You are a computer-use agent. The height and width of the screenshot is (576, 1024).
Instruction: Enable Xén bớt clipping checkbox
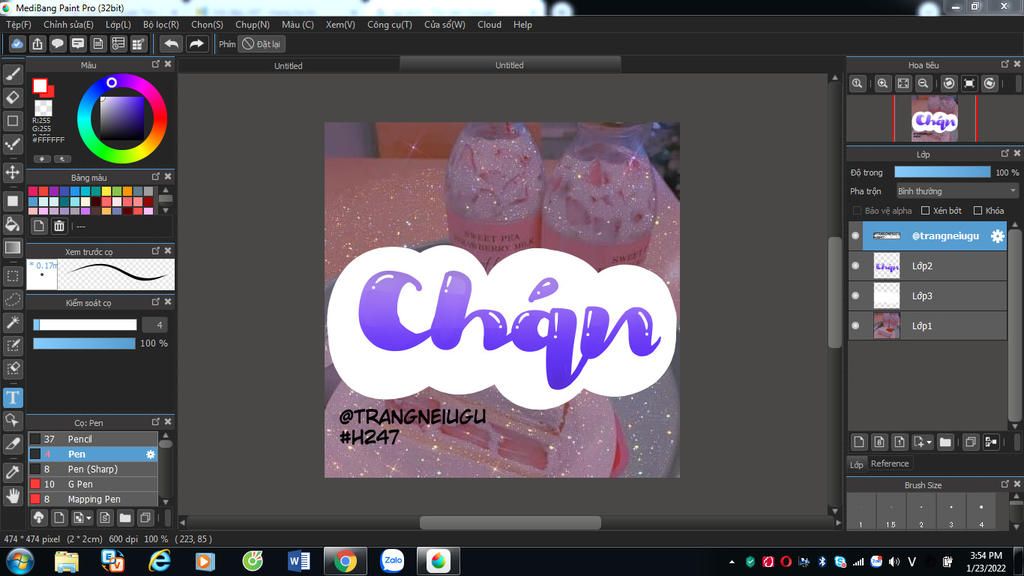click(x=925, y=210)
